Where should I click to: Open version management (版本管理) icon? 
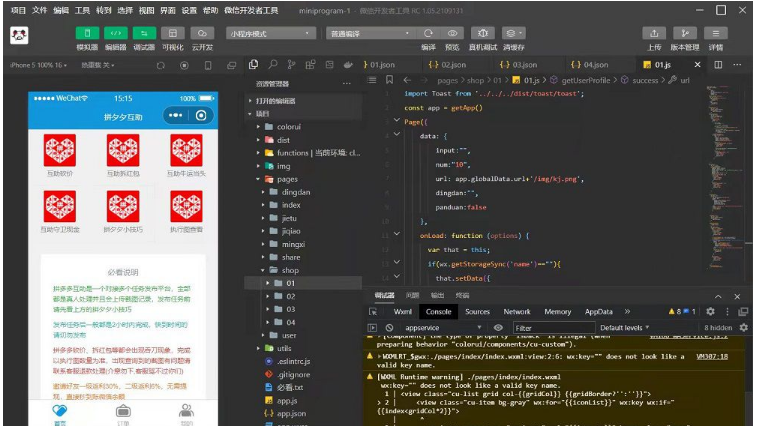click(x=685, y=33)
